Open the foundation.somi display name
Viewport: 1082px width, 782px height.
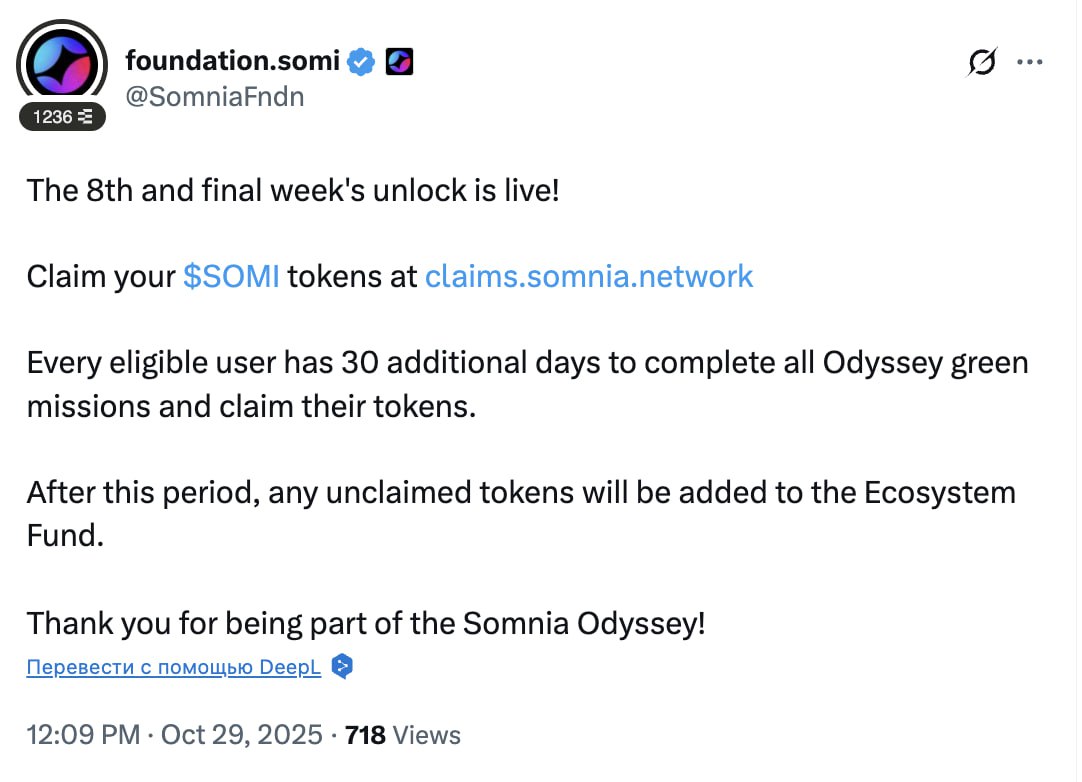pyautogui.click(x=233, y=61)
